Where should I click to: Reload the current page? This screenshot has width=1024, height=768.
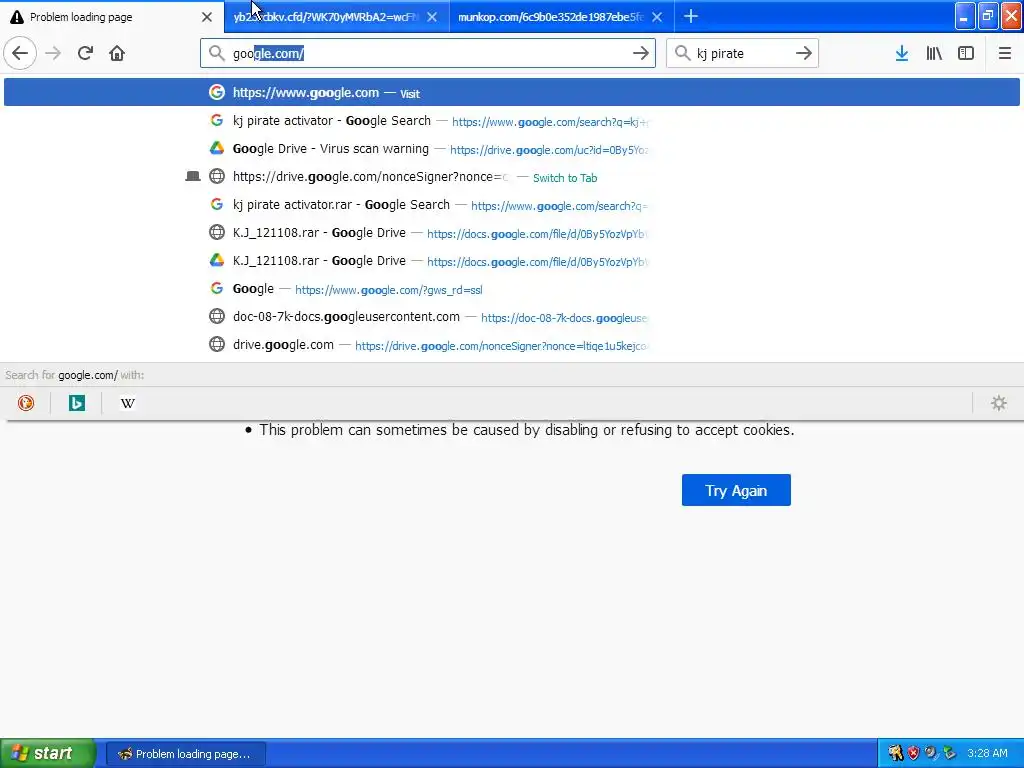[x=86, y=53]
